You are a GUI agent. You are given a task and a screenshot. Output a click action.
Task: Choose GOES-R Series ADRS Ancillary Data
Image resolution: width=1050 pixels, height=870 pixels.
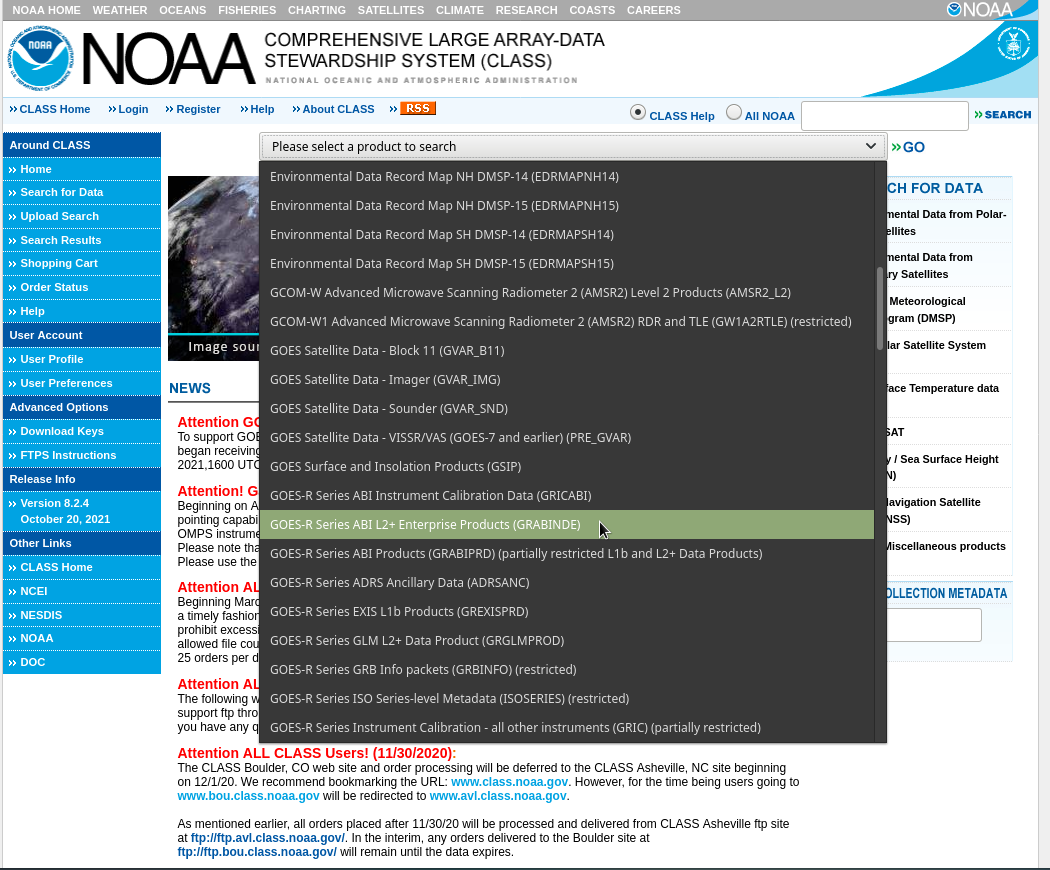click(x=567, y=583)
